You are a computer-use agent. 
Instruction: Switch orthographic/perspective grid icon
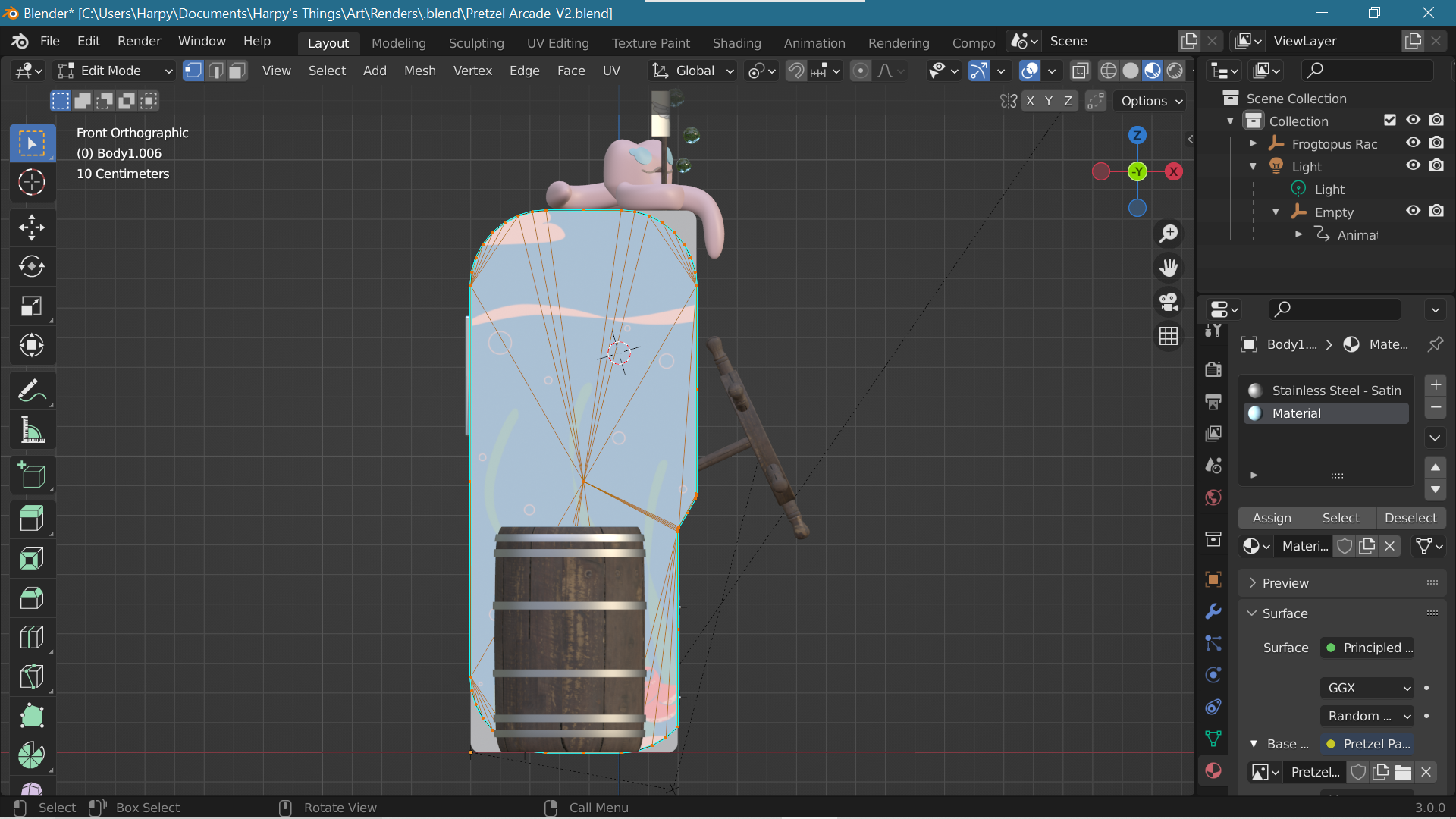(x=1169, y=335)
